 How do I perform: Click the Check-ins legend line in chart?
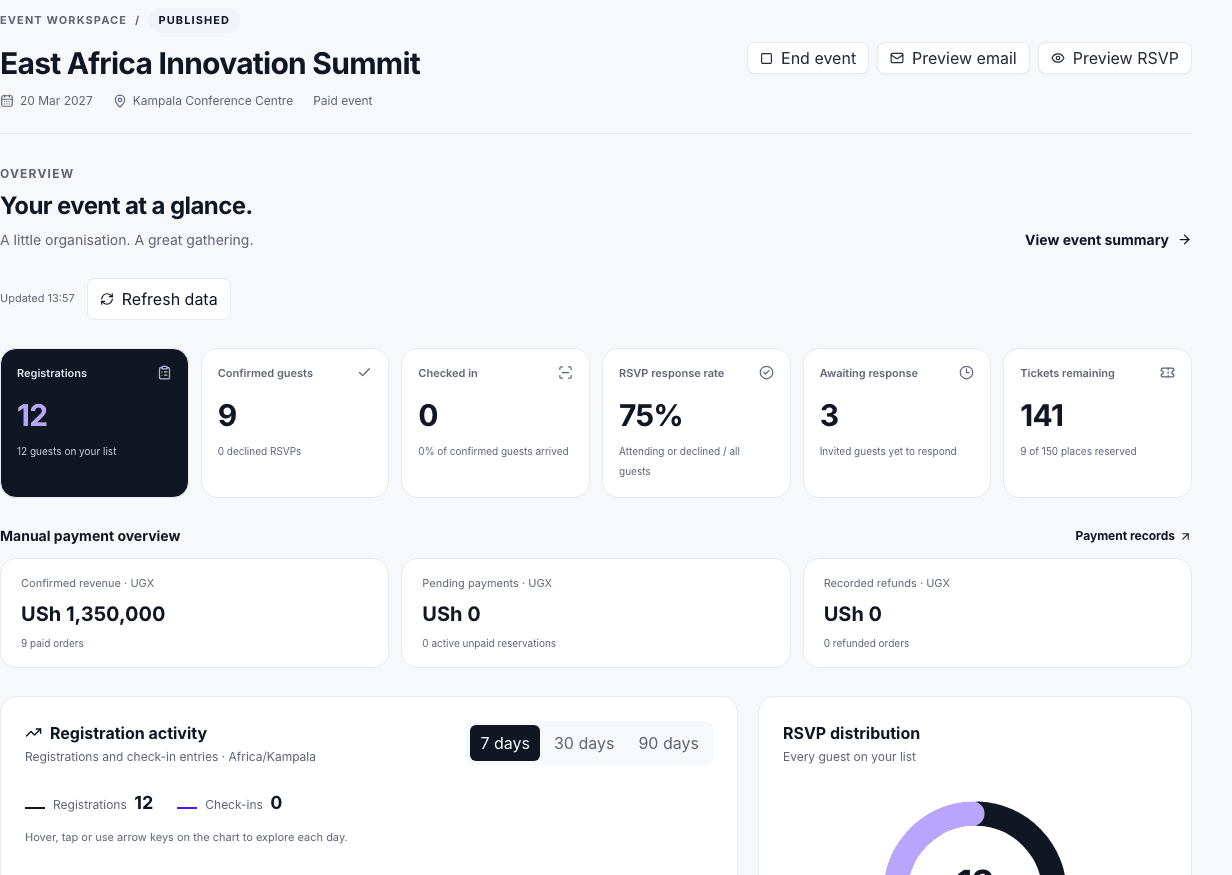tap(187, 807)
